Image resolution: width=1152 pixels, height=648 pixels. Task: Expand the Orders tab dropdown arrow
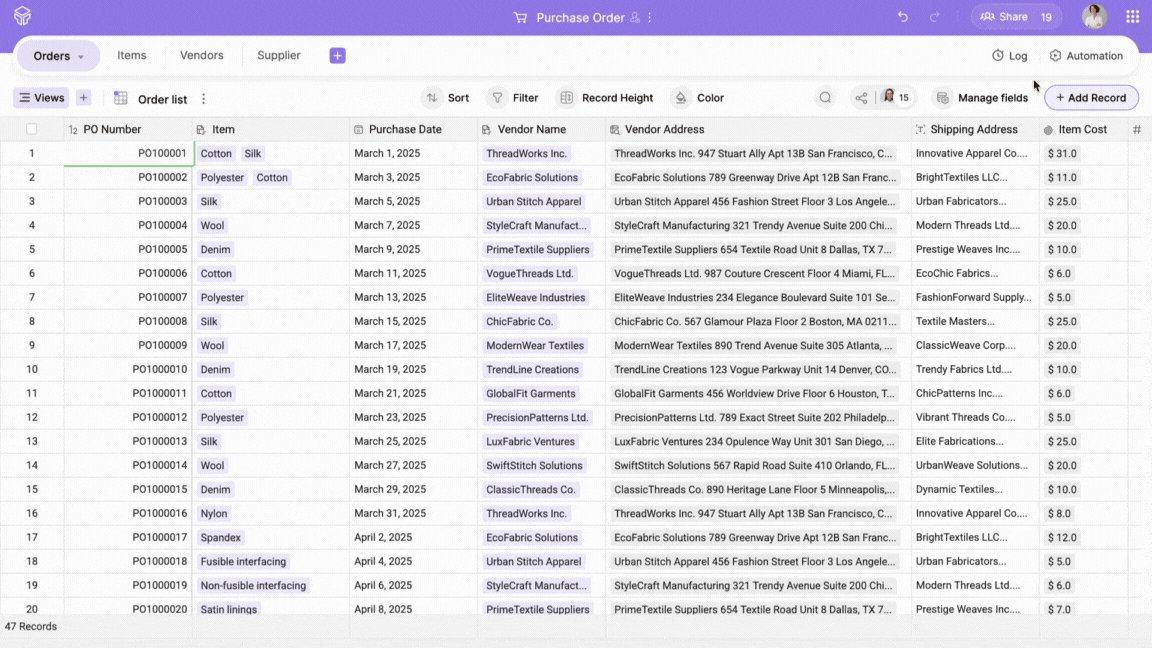point(81,57)
